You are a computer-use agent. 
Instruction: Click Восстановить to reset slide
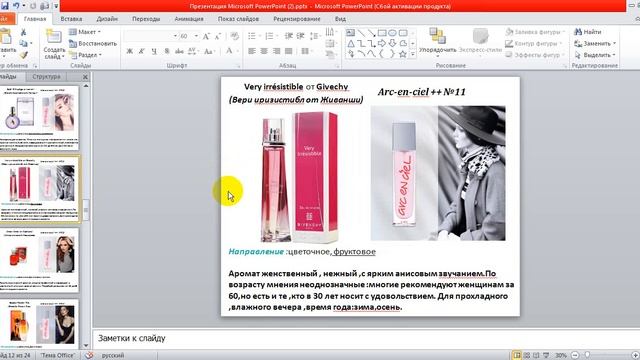click(x=93, y=43)
